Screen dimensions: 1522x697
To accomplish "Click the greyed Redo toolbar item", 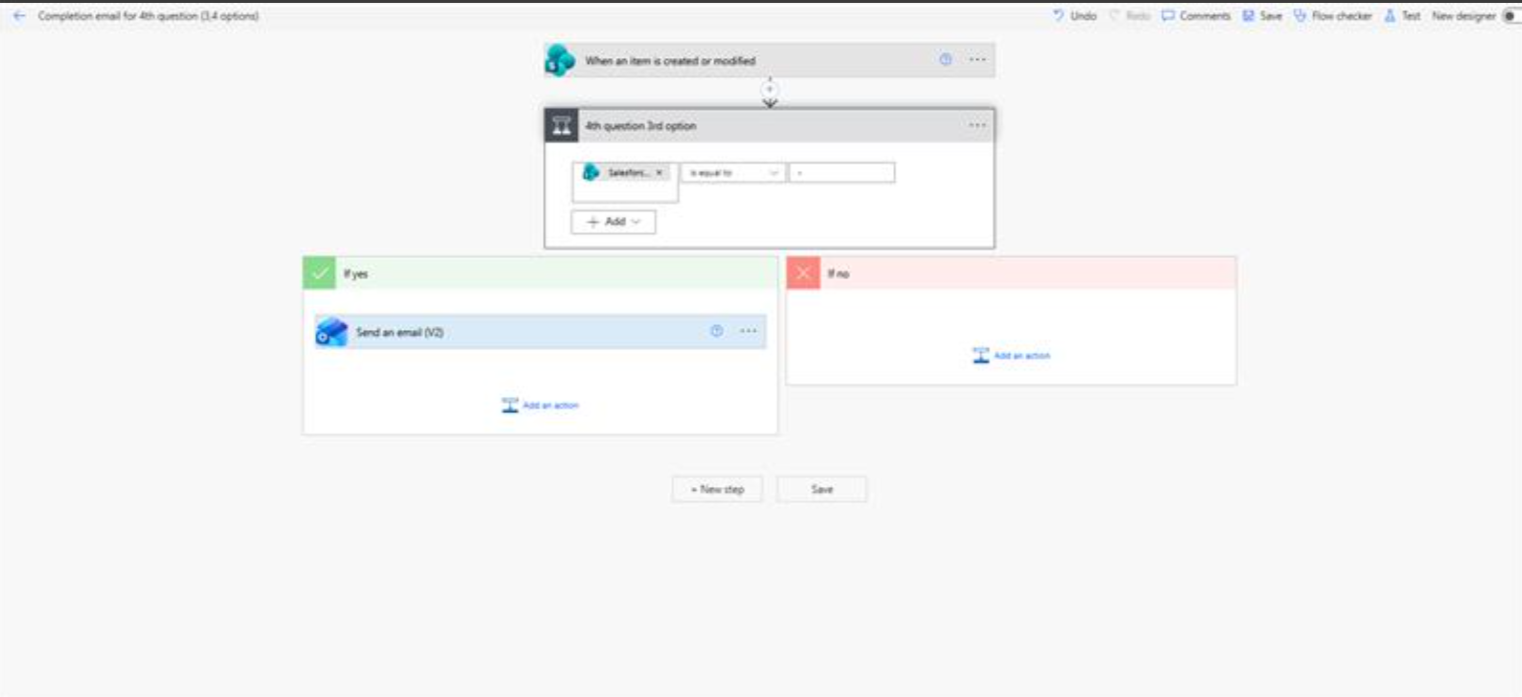I will pos(1129,16).
